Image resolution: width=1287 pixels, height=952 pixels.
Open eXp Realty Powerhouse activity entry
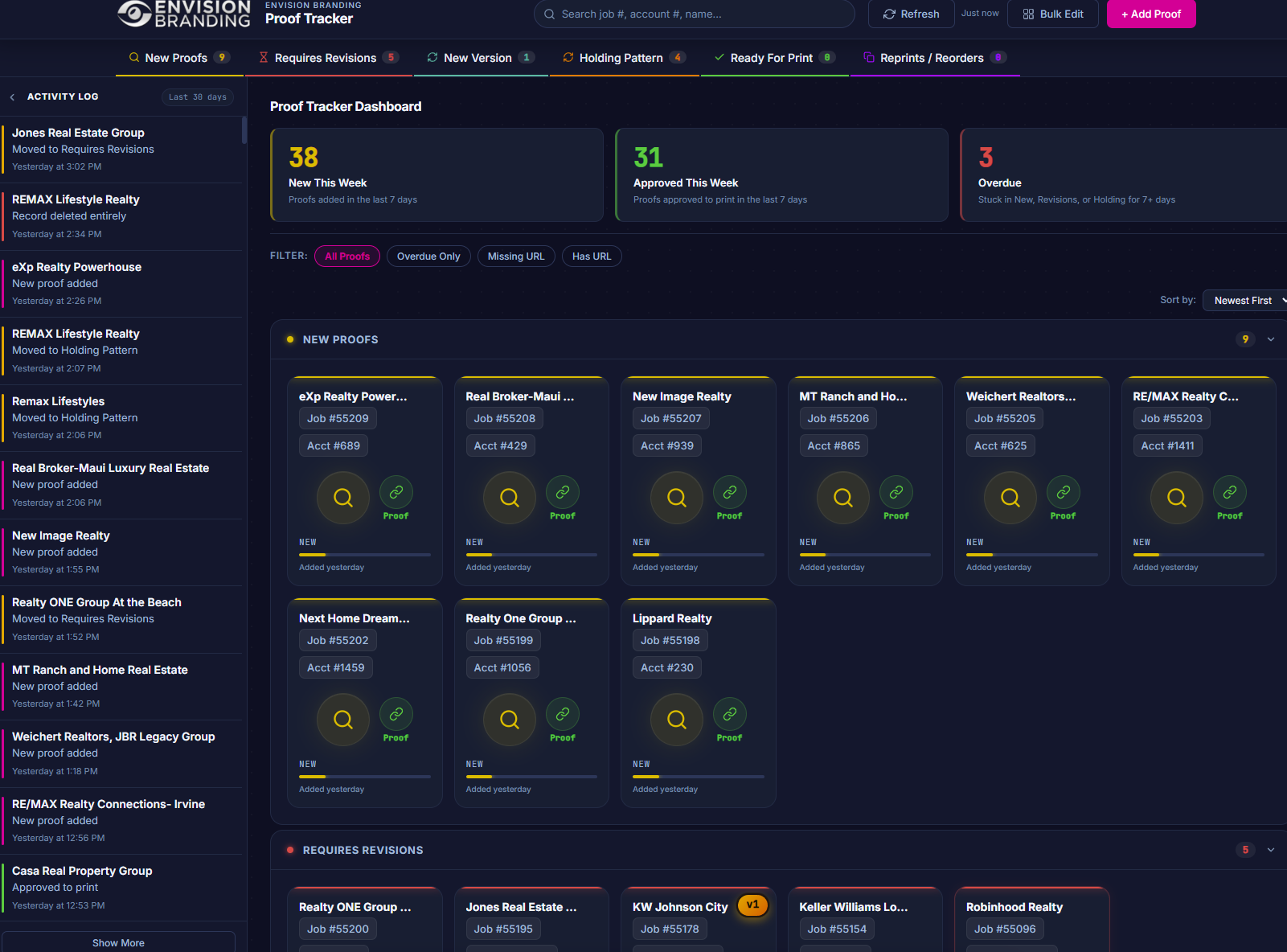(122, 284)
